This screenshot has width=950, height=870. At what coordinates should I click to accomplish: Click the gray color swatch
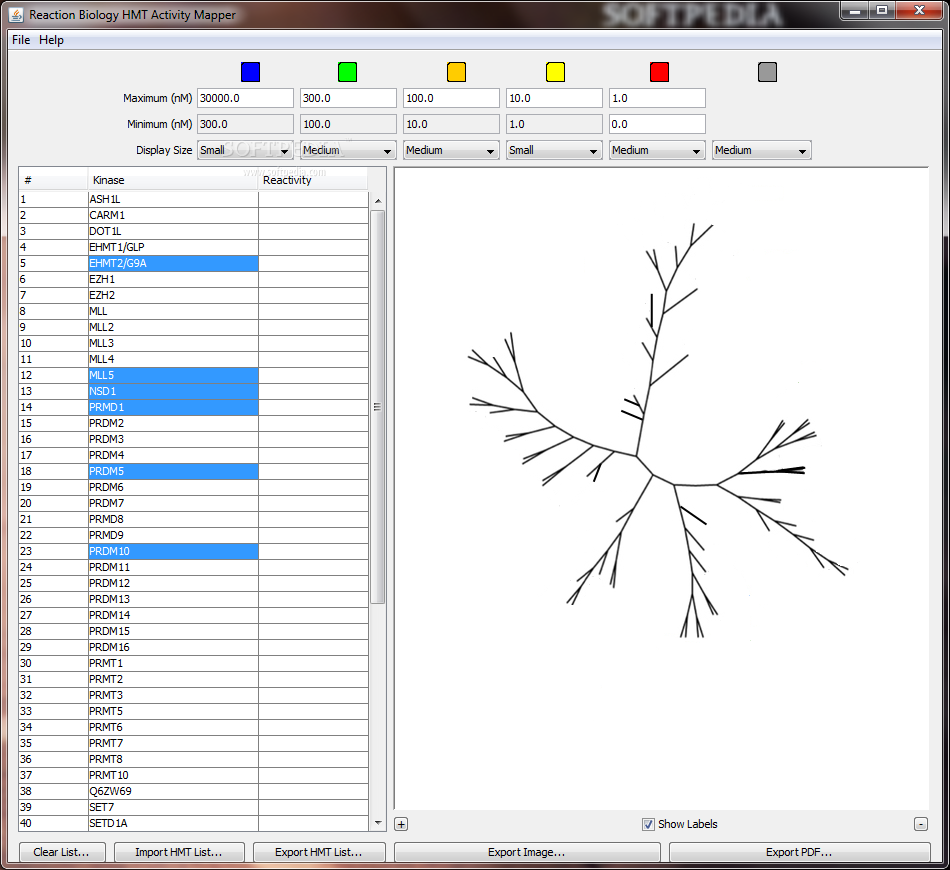point(767,72)
